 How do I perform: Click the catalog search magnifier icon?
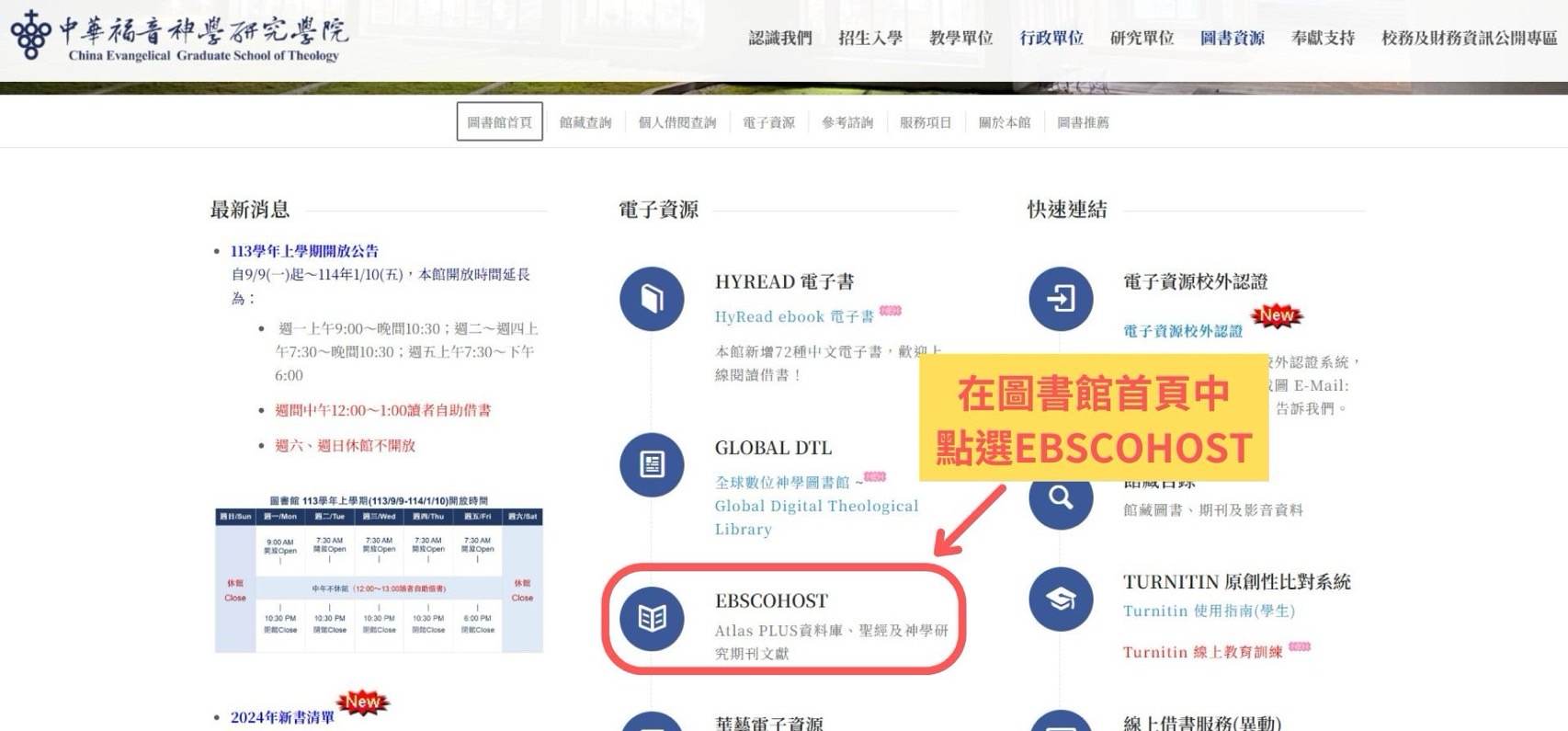(1061, 497)
